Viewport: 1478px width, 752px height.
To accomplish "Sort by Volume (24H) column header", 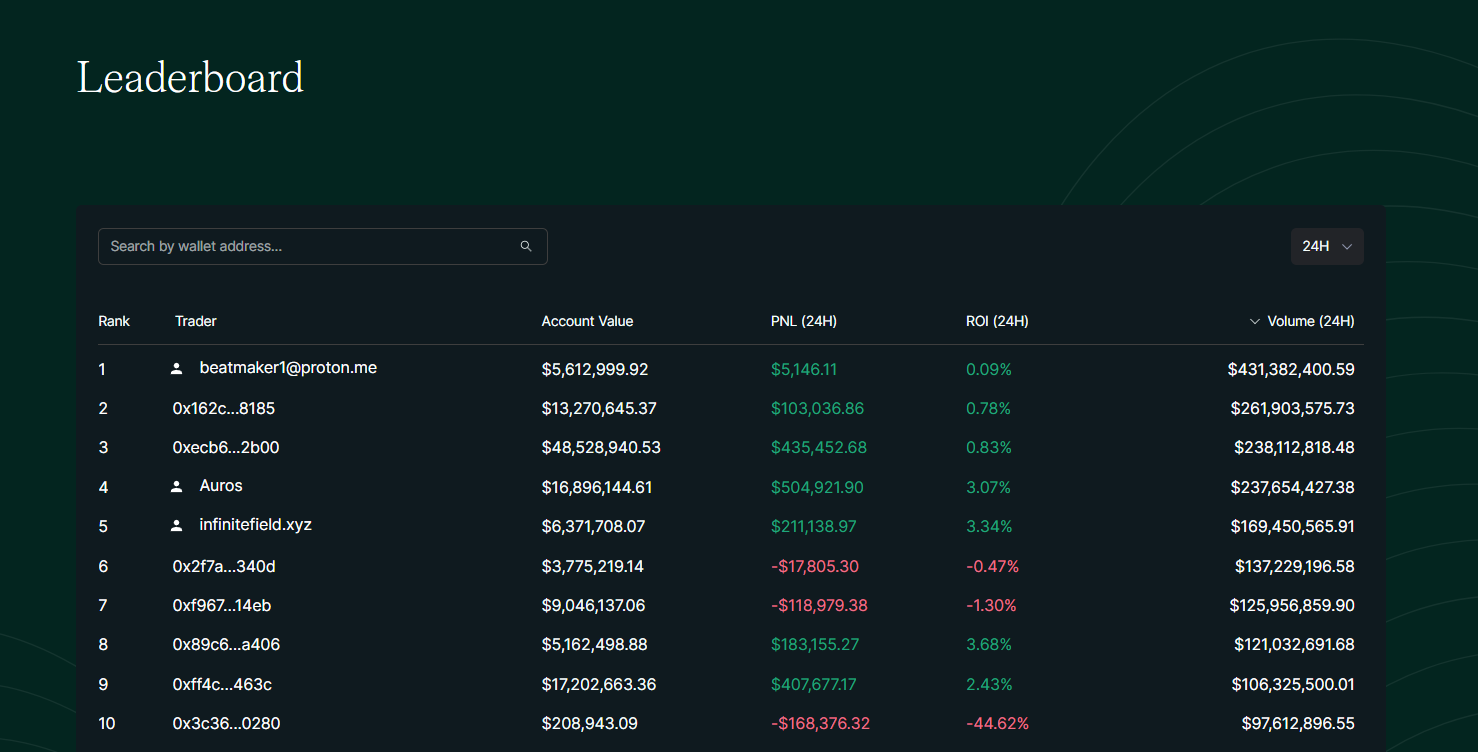I will [1311, 321].
